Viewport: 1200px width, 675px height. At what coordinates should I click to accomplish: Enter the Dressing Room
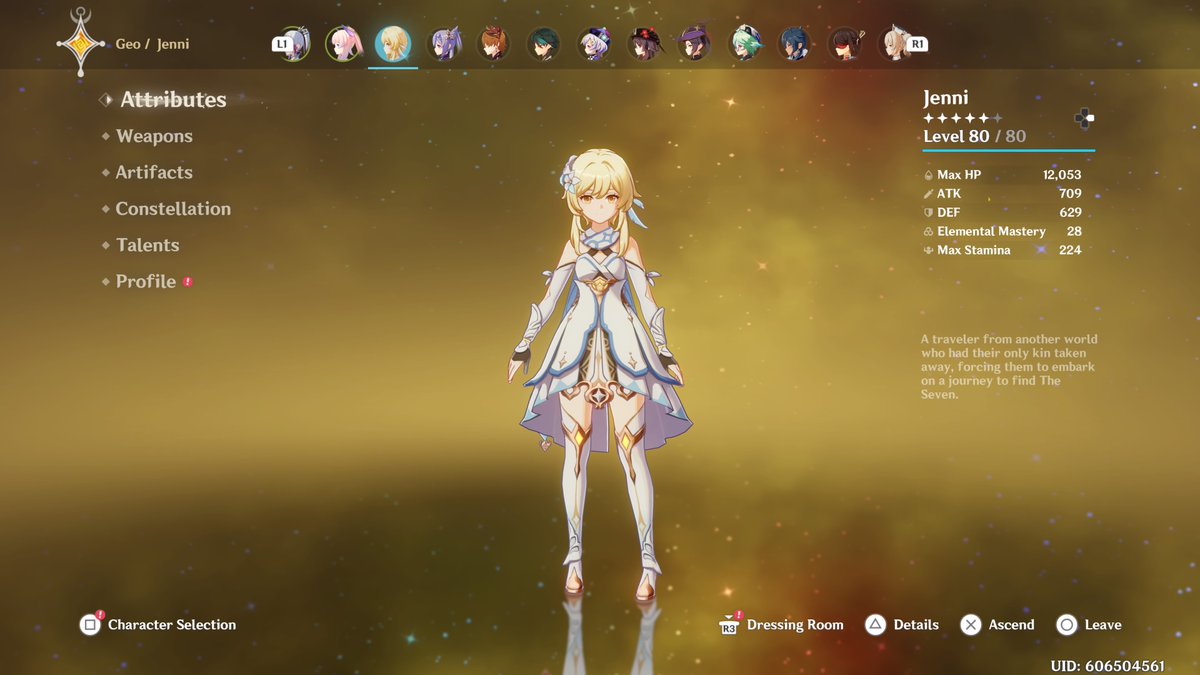782,625
